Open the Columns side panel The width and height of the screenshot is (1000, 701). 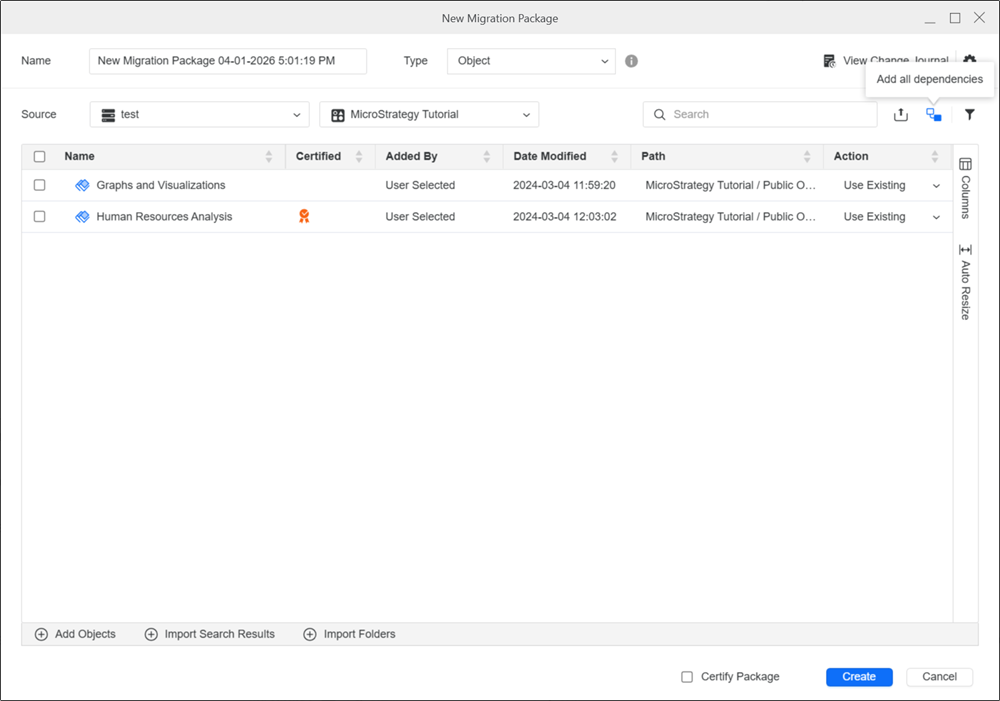pos(965,187)
